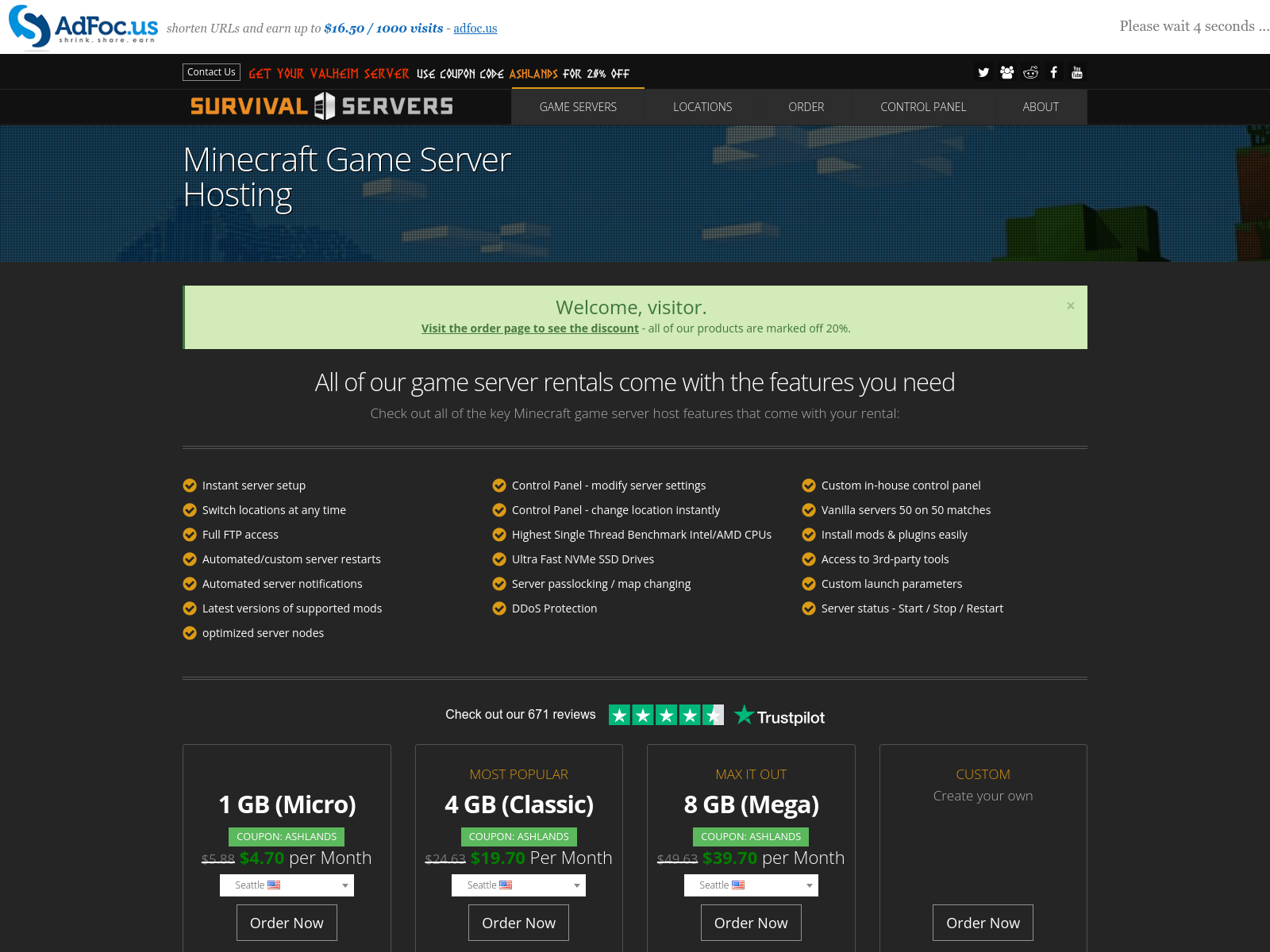
Task: Open the Locations menu
Action: [702, 107]
